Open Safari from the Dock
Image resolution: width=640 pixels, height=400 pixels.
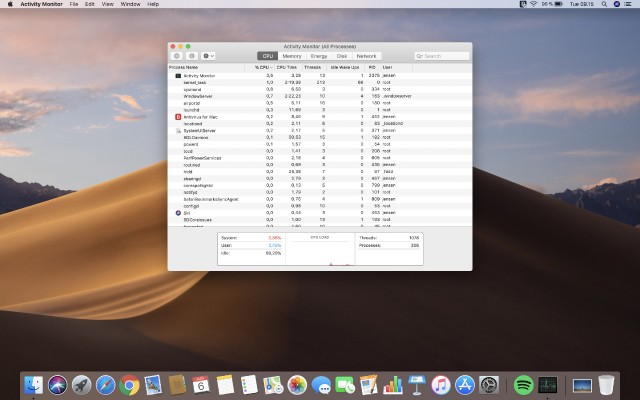pos(106,385)
